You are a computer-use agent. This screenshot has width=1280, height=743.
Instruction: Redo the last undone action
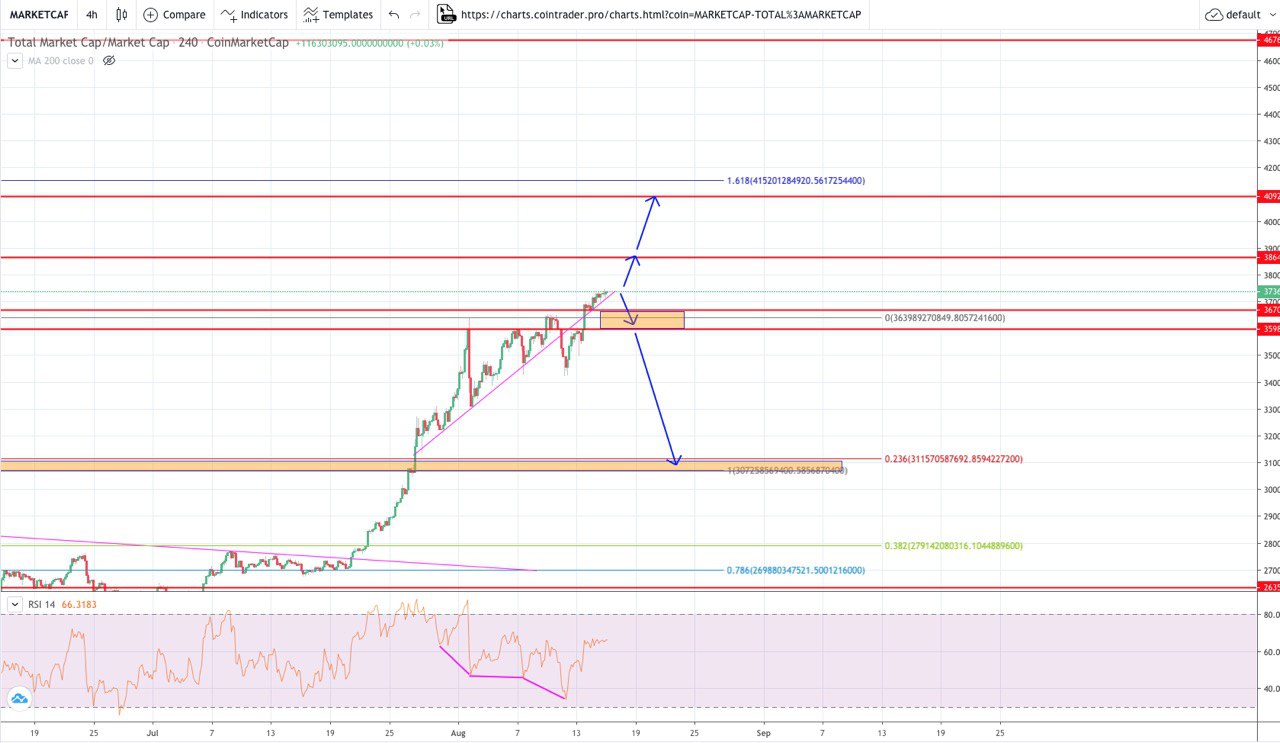coord(416,15)
